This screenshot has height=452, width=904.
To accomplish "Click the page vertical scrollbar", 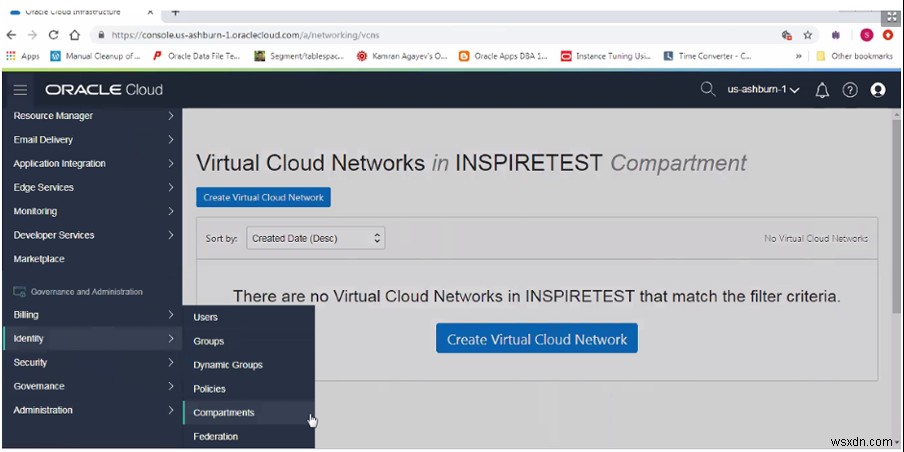I will [x=896, y=216].
